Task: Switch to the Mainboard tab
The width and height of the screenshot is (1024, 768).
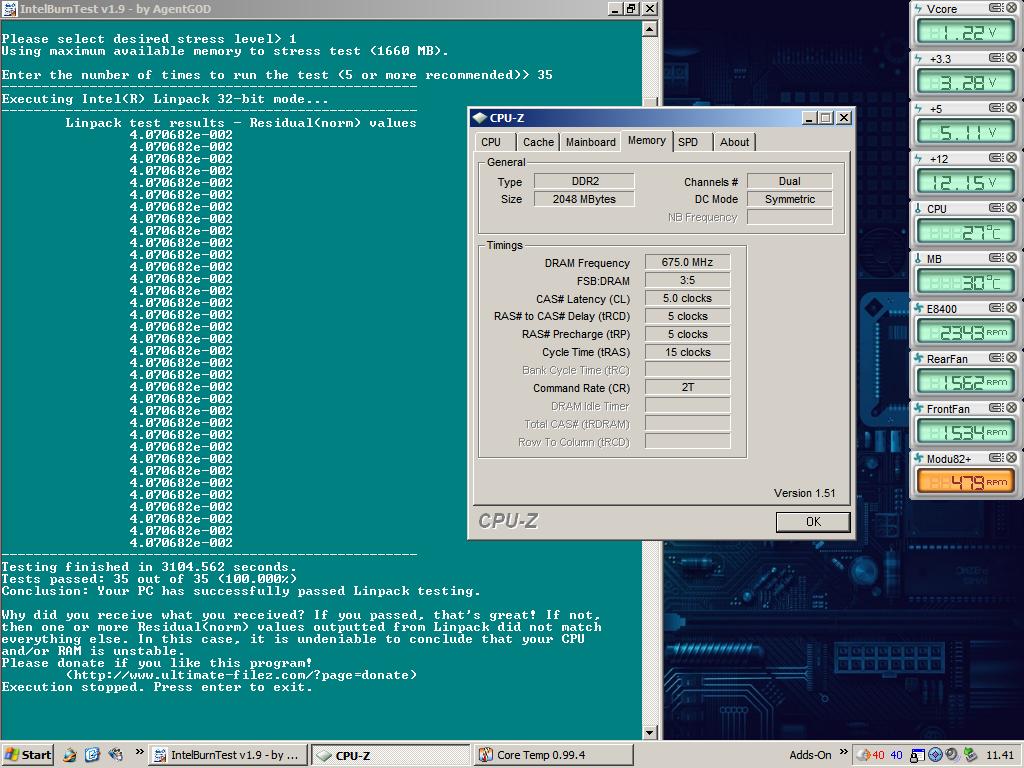Action: pos(590,142)
